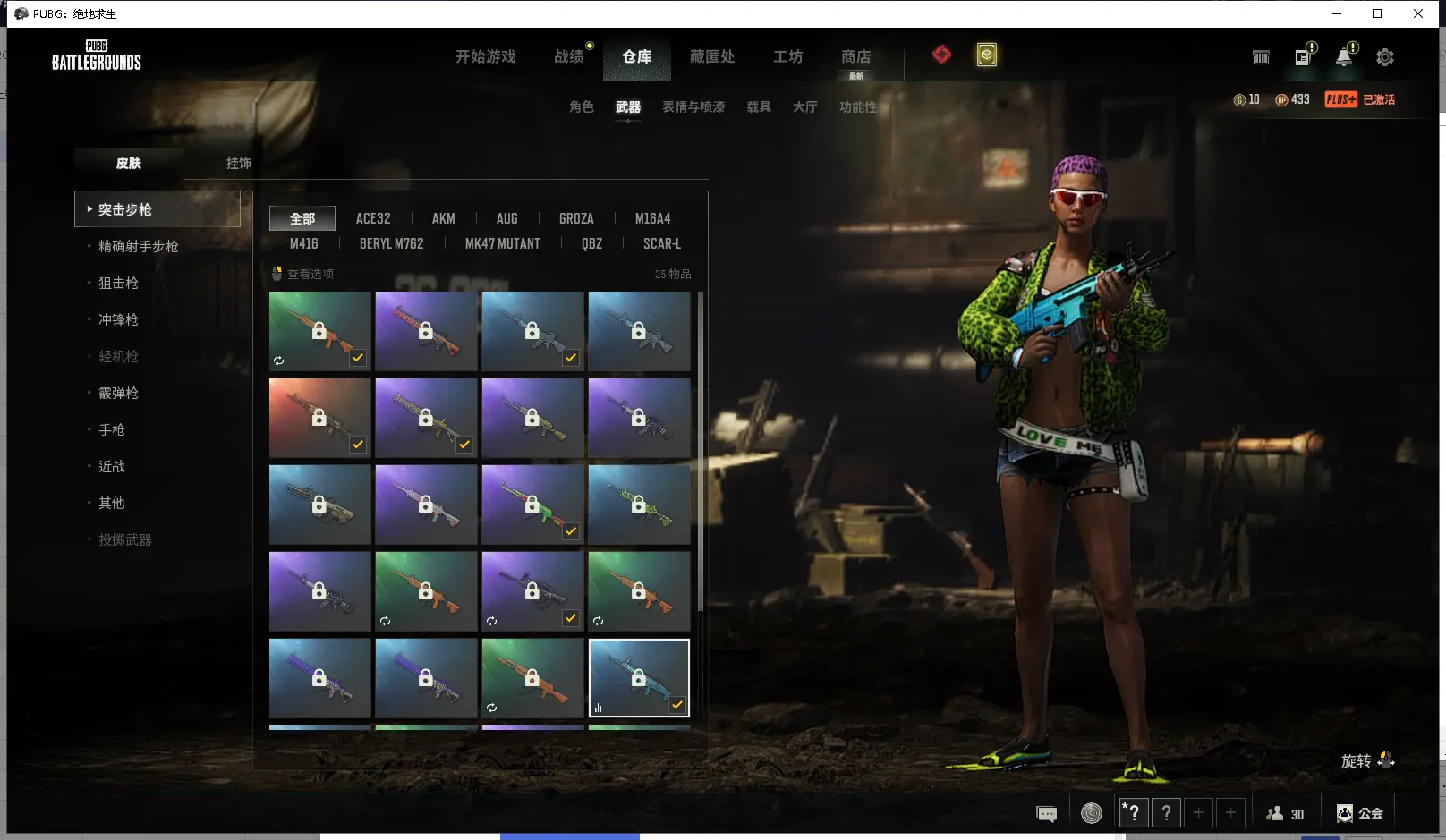Click the PUBG app icon in the title bar

pyautogui.click(x=21, y=13)
